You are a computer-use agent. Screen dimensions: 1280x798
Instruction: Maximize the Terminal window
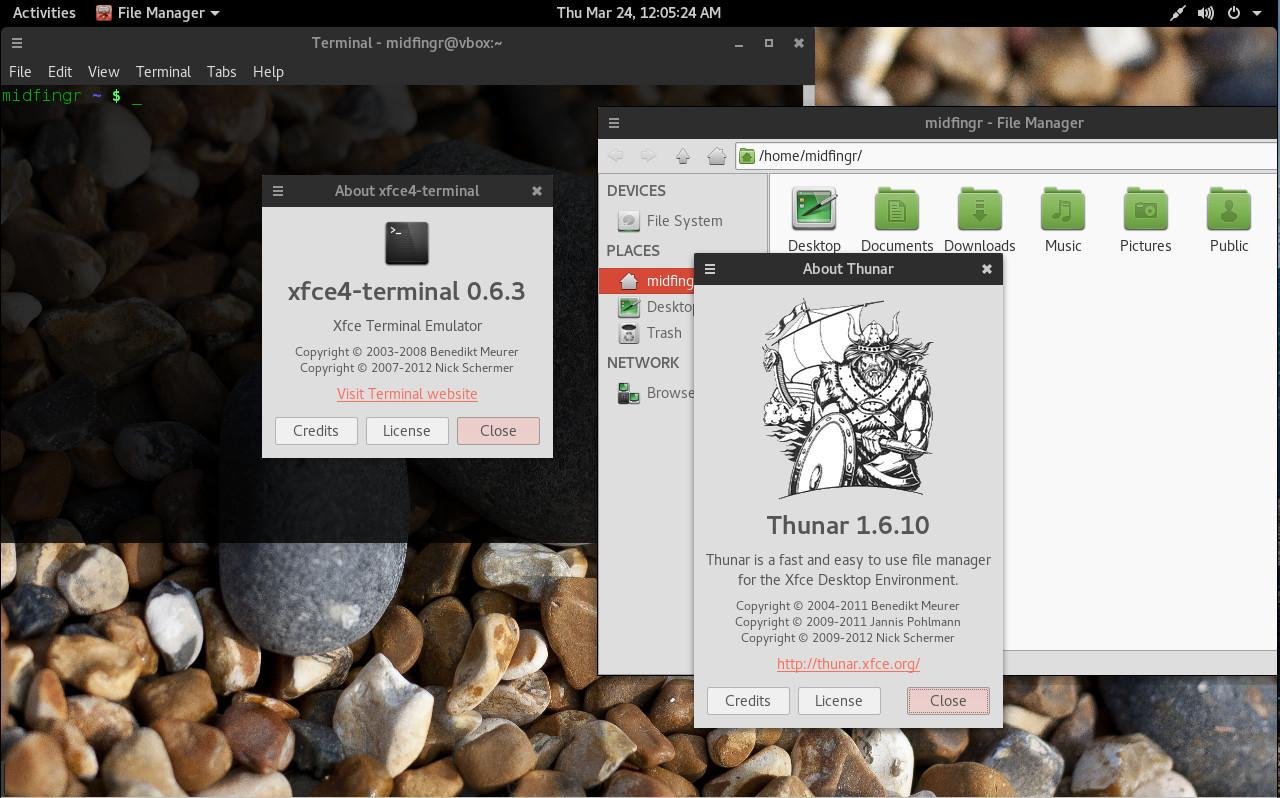769,43
